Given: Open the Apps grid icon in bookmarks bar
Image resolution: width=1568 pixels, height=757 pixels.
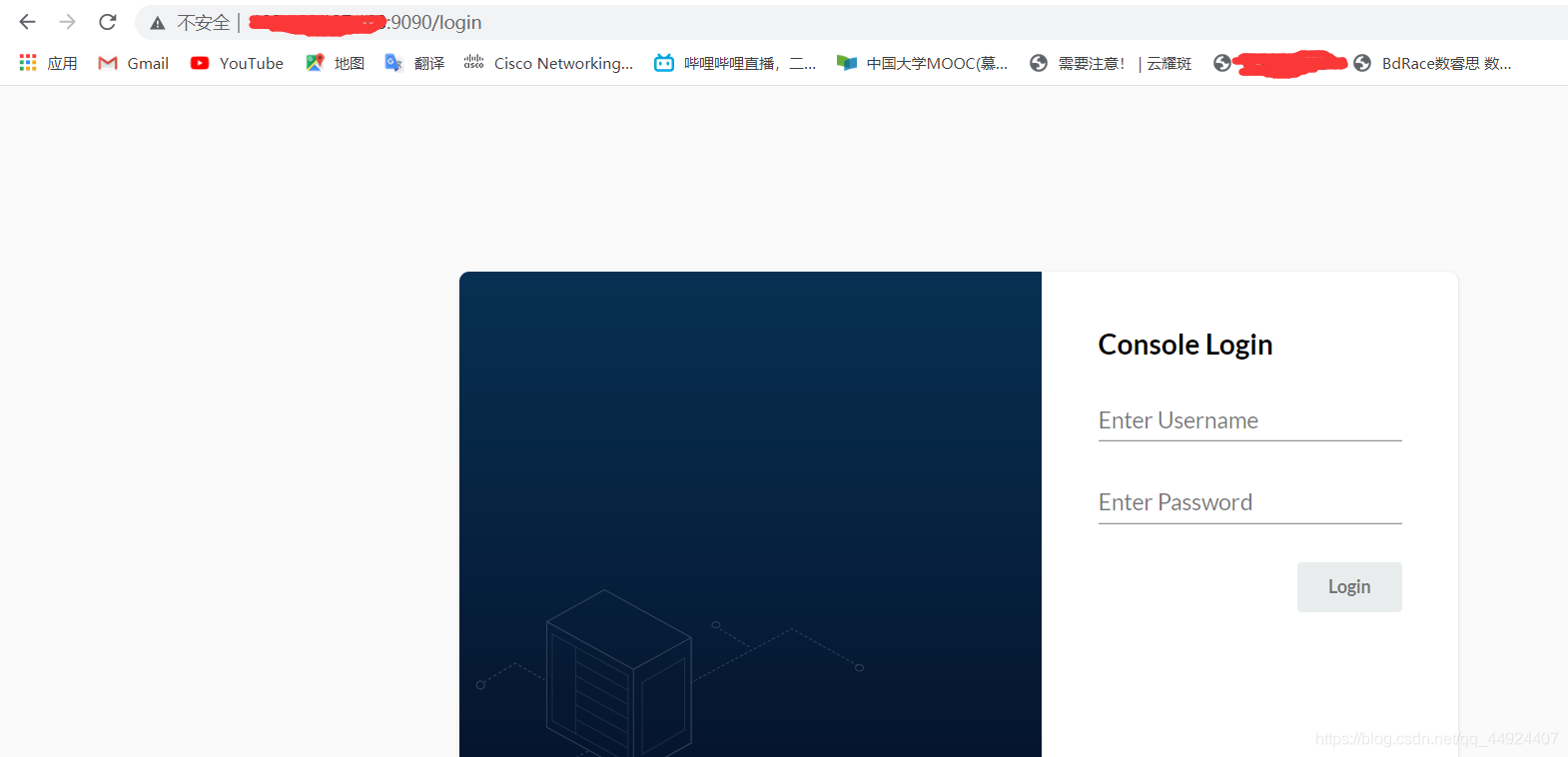Looking at the screenshot, I should pyautogui.click(x=28, y=63).
